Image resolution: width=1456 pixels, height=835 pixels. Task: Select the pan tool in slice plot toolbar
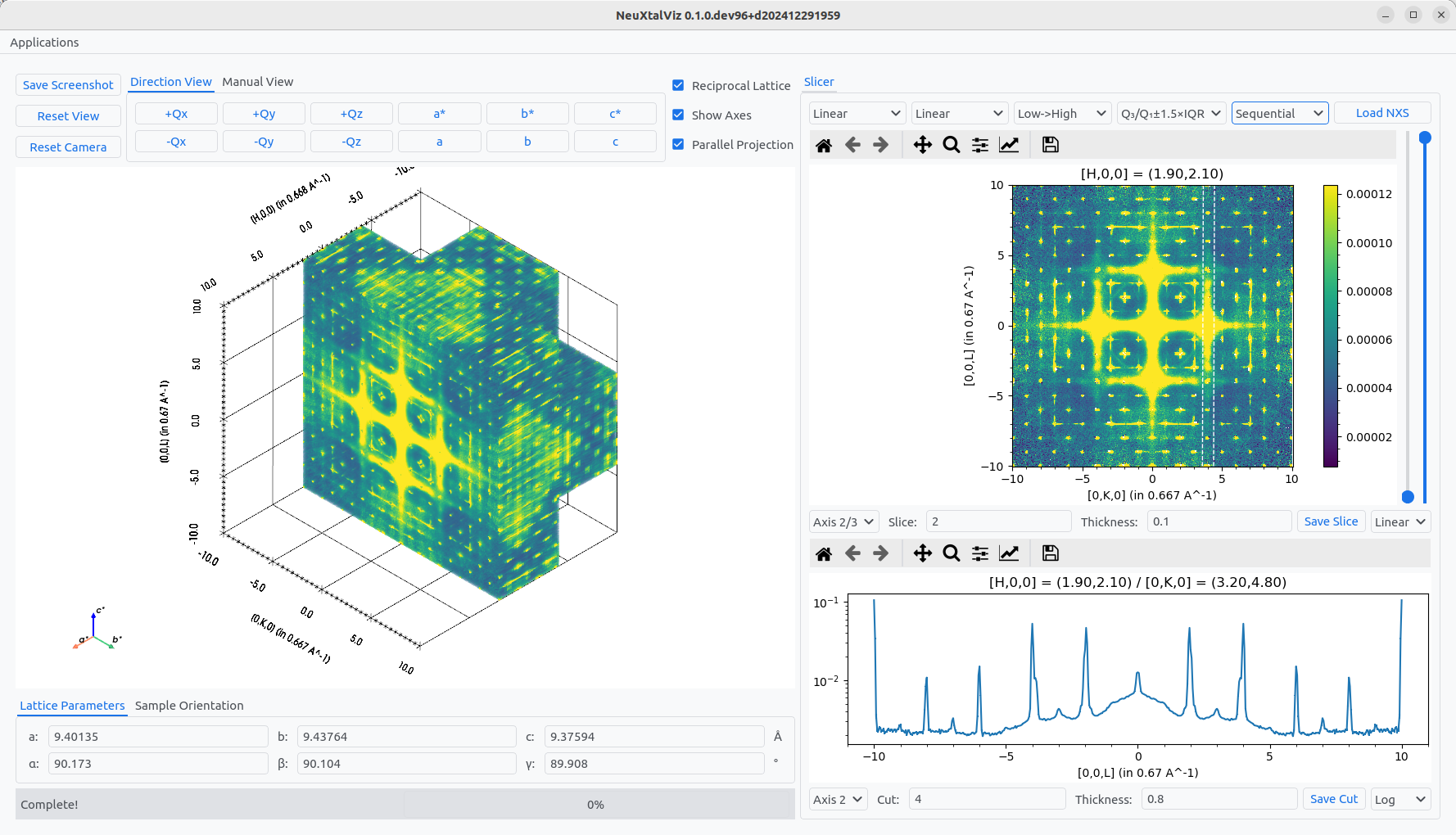(x=922, y=145)
